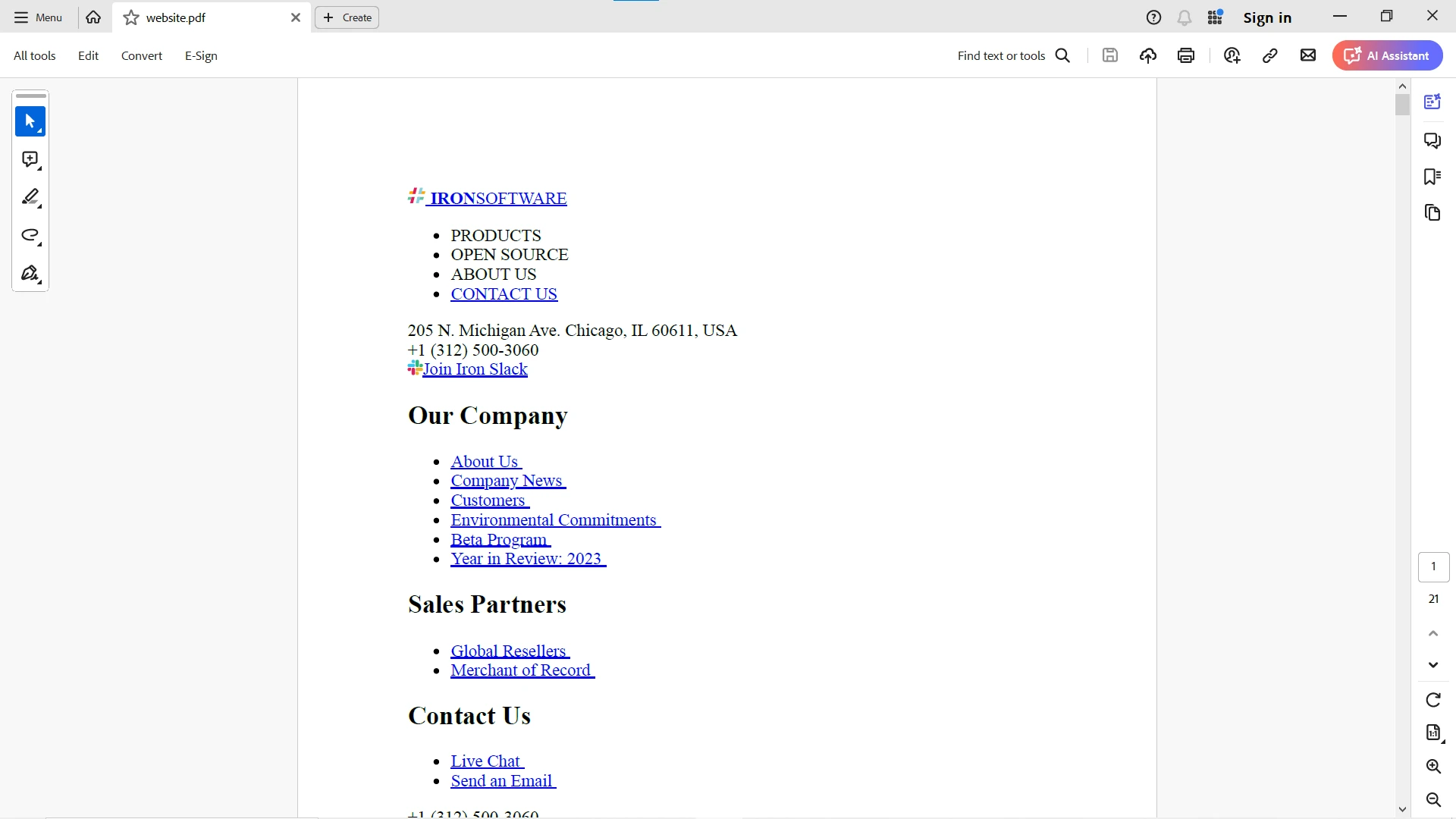Click the notifications bell icon
Screen dimensions: 1456x819
click(1184, 17)
